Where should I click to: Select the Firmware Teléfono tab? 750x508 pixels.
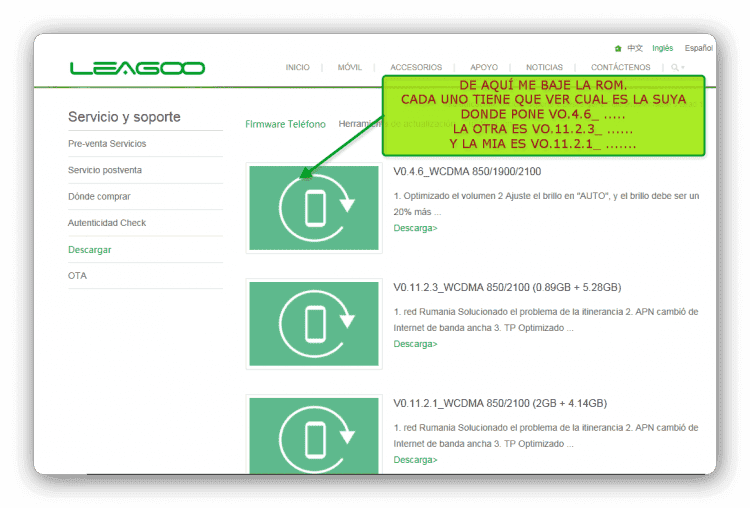tap(286, 124)
